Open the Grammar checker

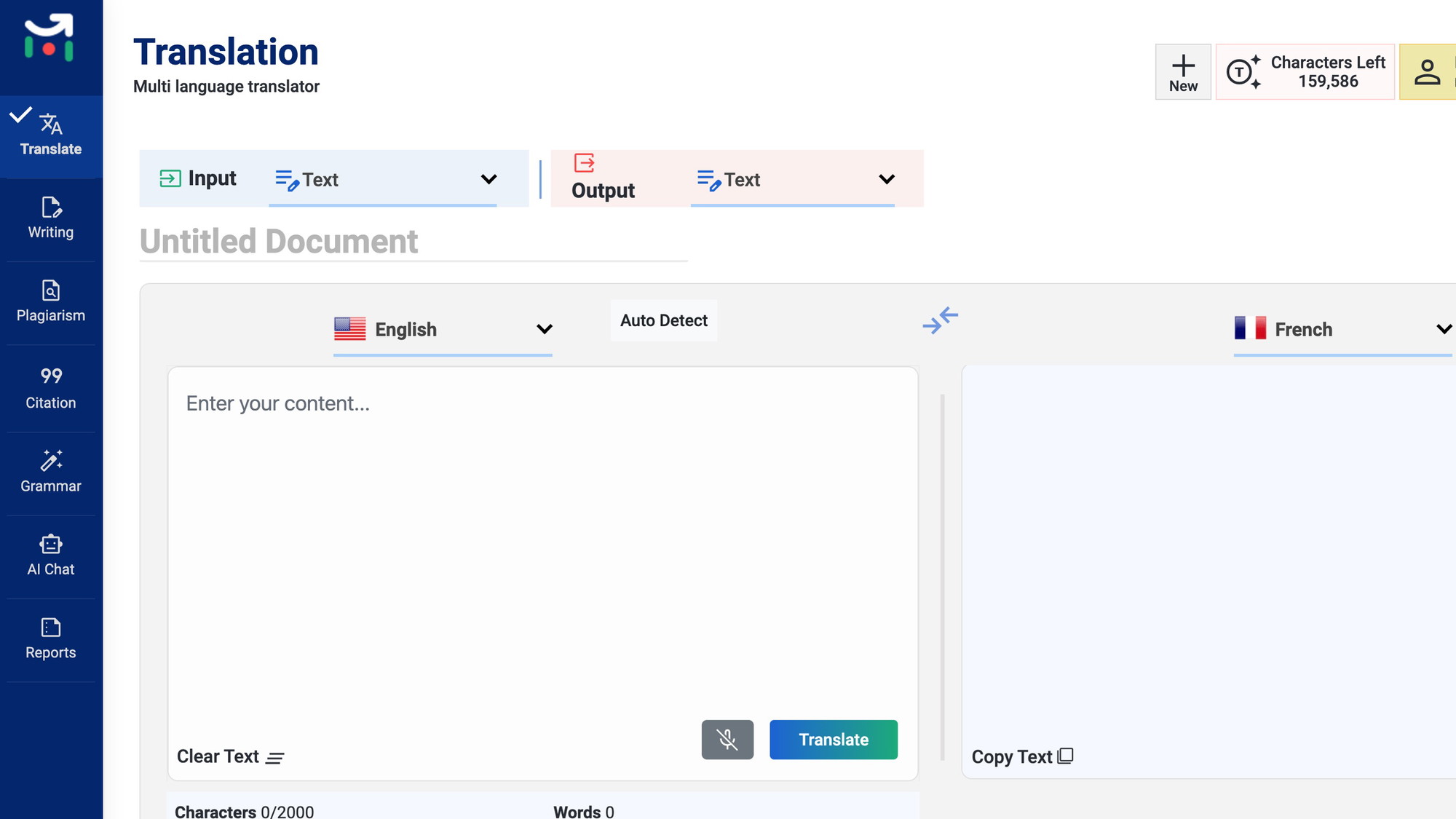click(51, 472)
